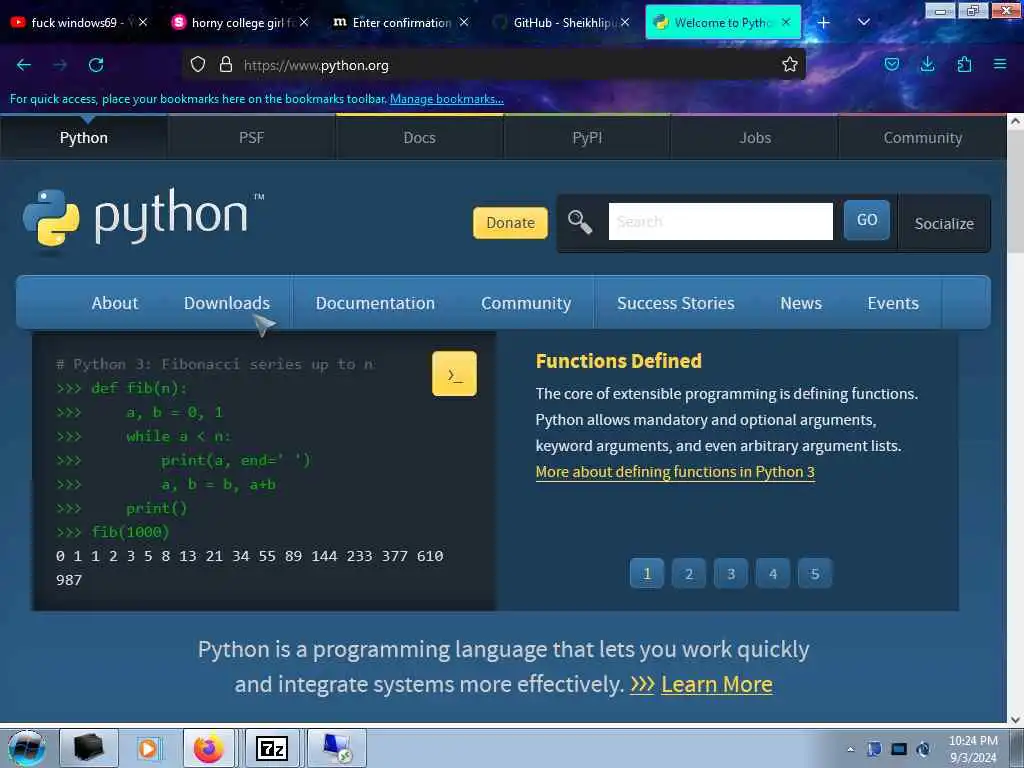Open the Pocket save icon
Screen dimensions: 1024x768
coord(891,64)
